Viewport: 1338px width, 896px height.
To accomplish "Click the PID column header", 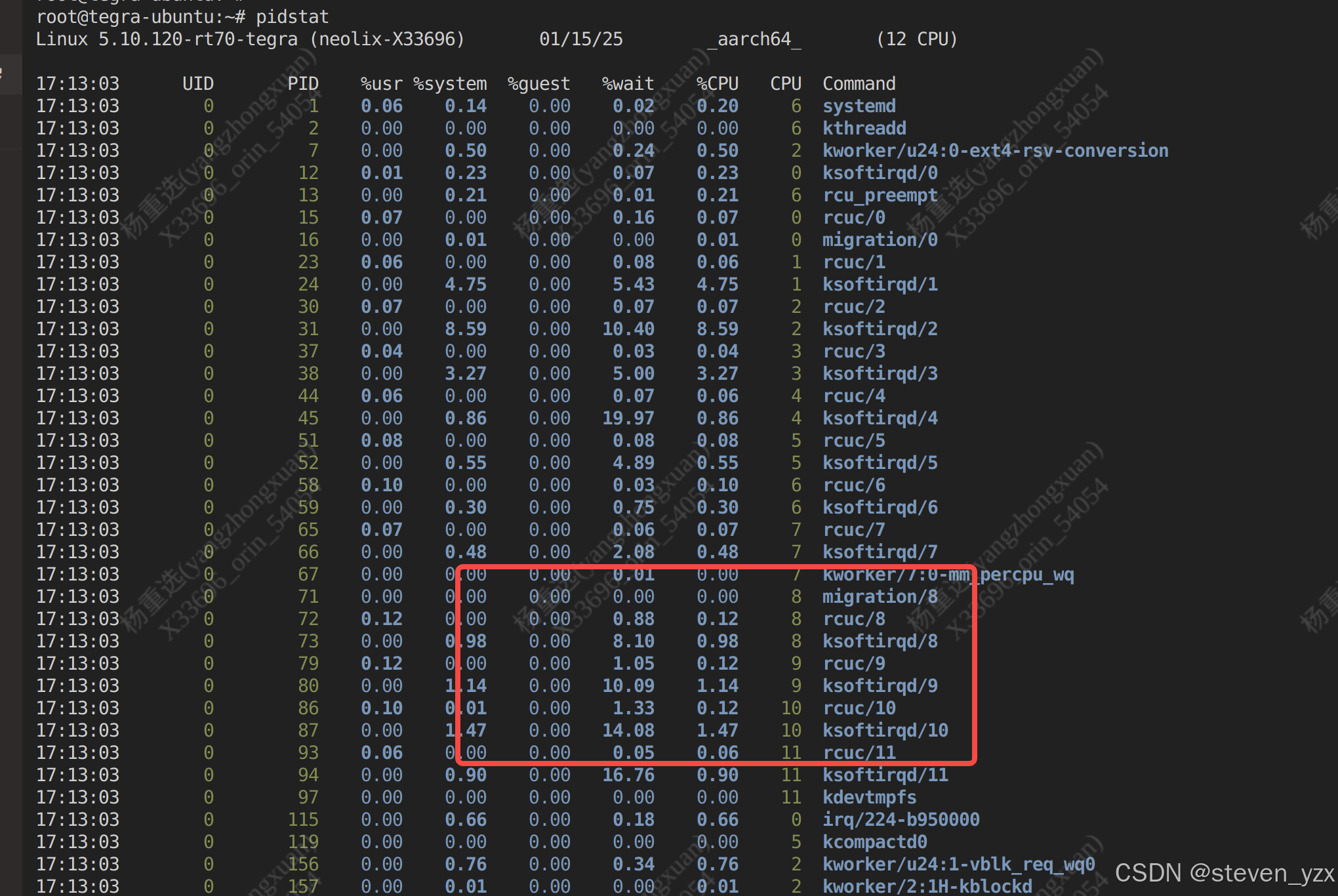I will tap(302, 84).
